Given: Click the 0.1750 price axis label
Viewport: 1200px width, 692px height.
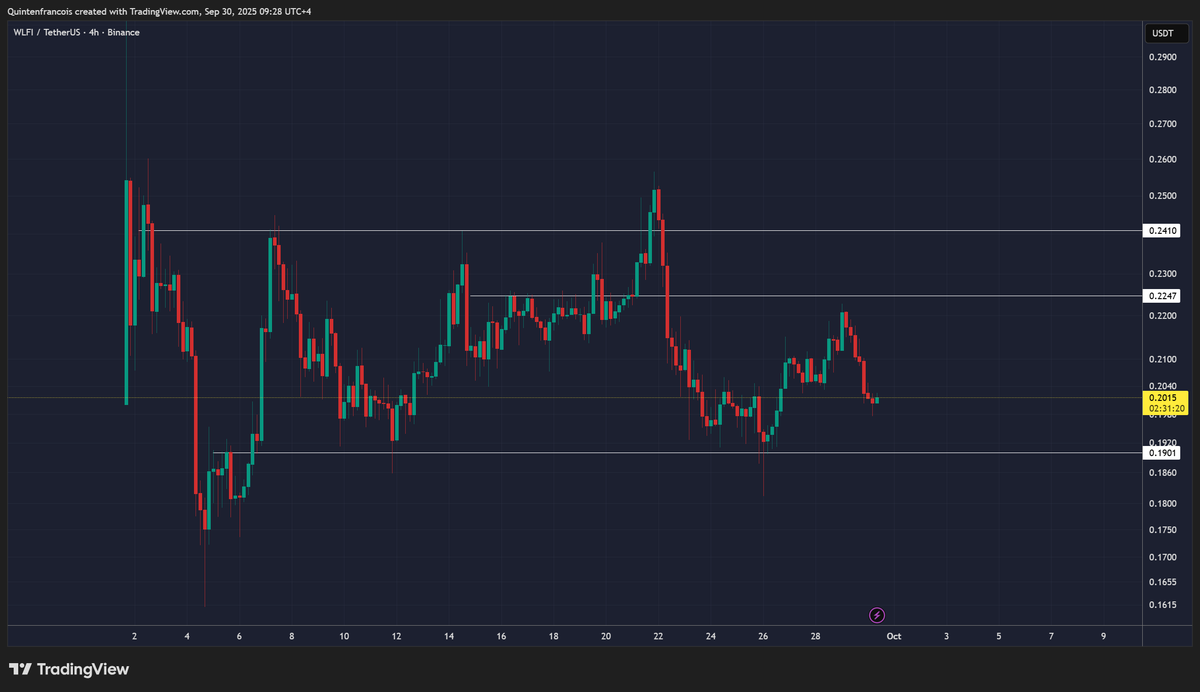Looking at the screenshot, I should [1163, 528].
